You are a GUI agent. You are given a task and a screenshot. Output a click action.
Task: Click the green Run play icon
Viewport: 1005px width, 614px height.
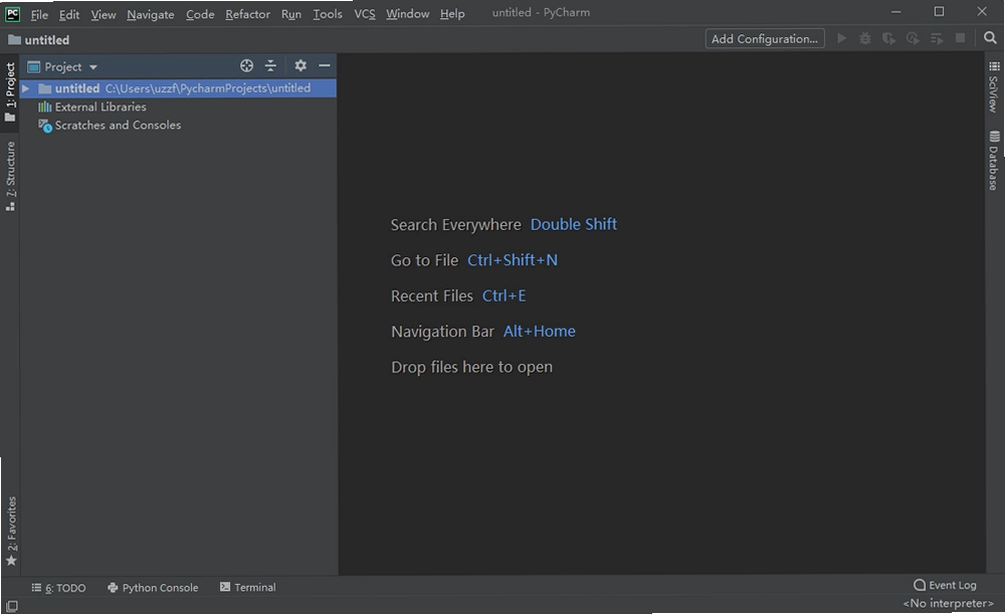[x=842, y=38]
